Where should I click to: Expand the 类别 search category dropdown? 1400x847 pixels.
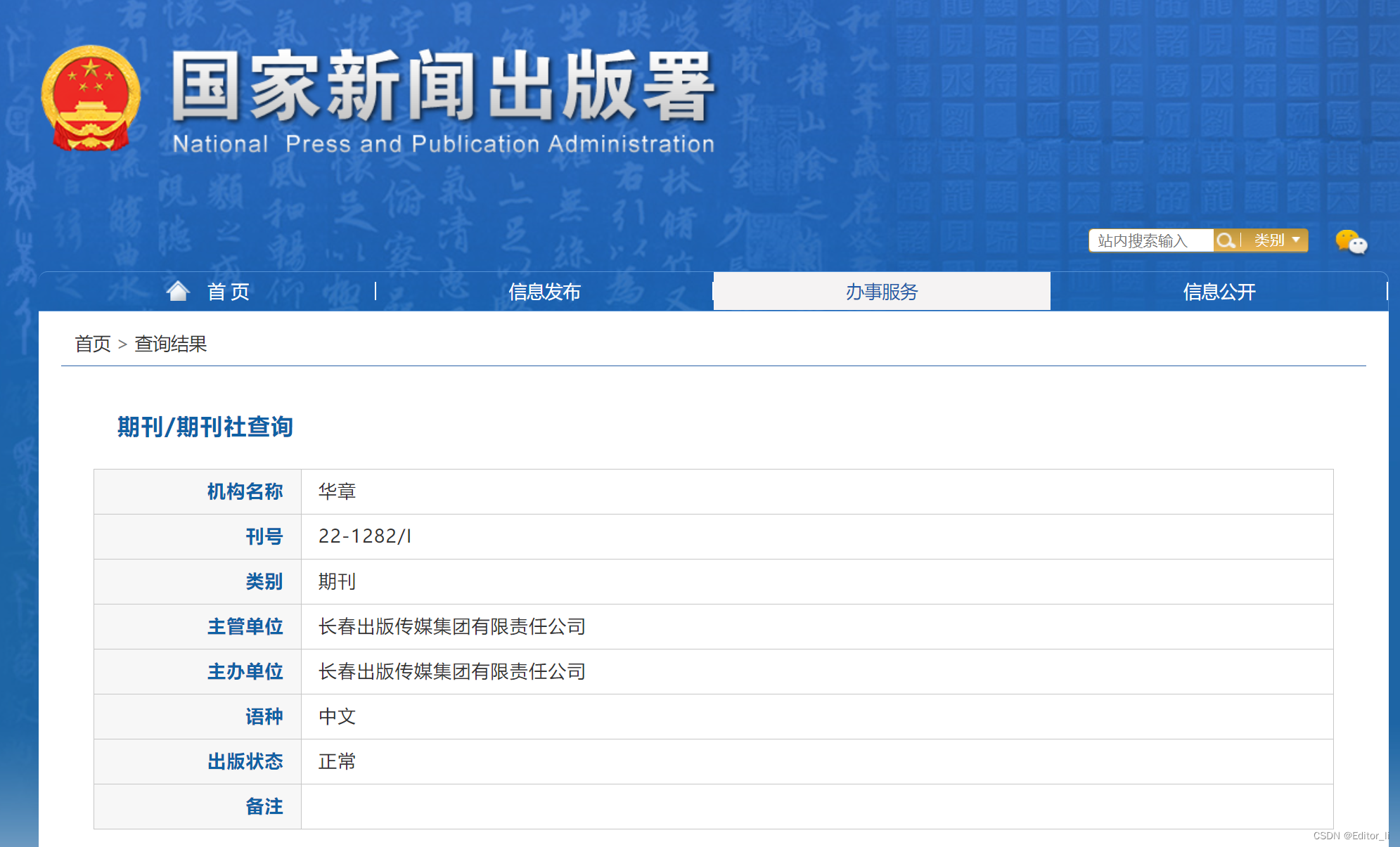coord(1270,241)
